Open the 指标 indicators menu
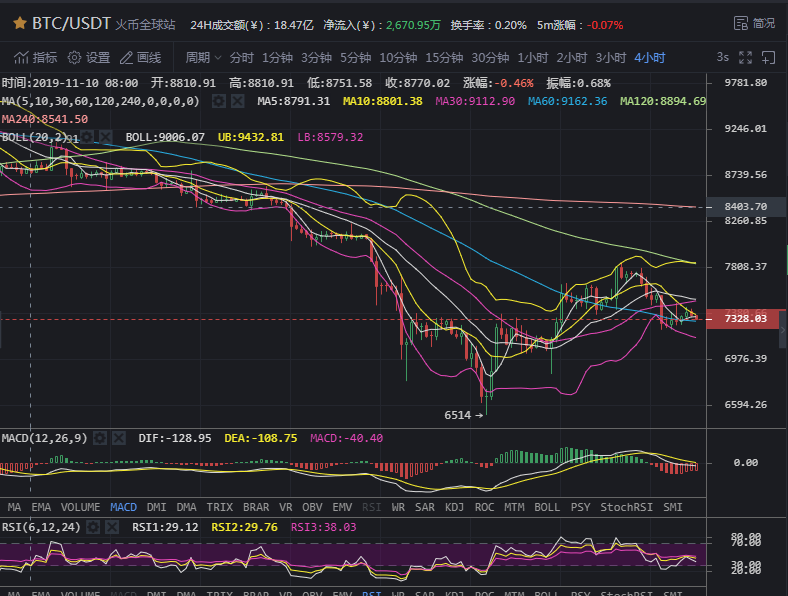 pos(36,58)
